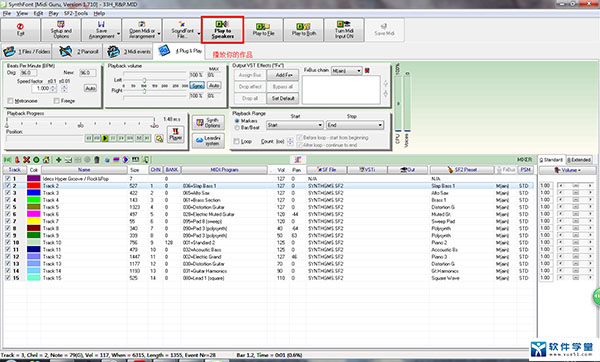The image size is (600, 362).
Task: Click the MIDI Program column header
Action: coord(224,170)
